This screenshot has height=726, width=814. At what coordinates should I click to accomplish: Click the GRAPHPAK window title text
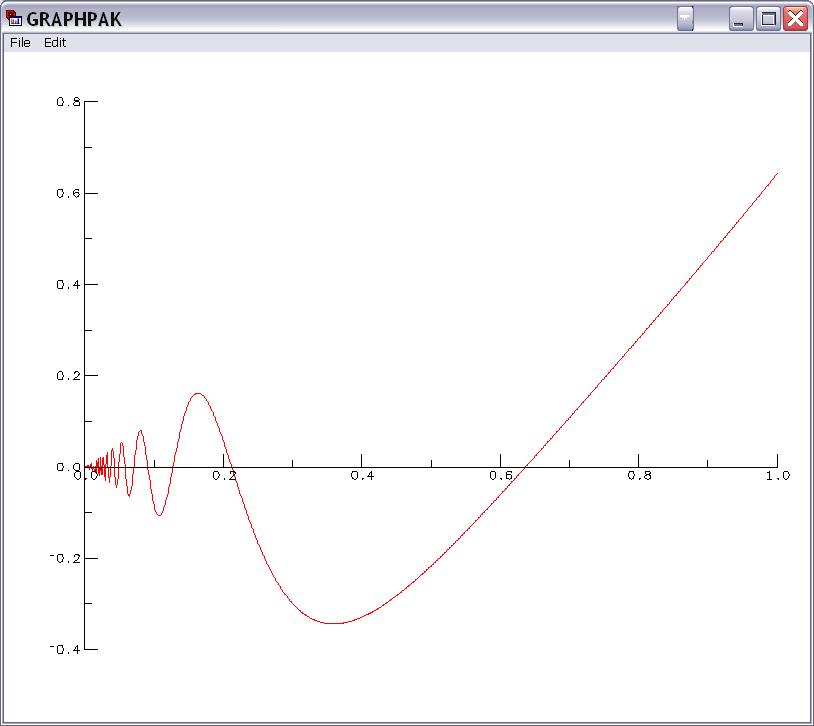(74, 19)
